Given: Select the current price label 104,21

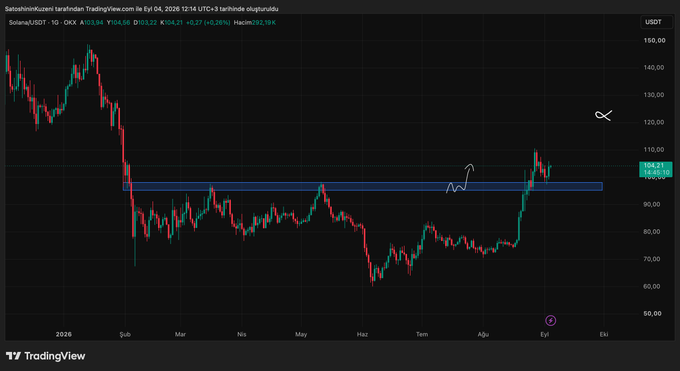Looking at the screenshot, I should (654, 165).
